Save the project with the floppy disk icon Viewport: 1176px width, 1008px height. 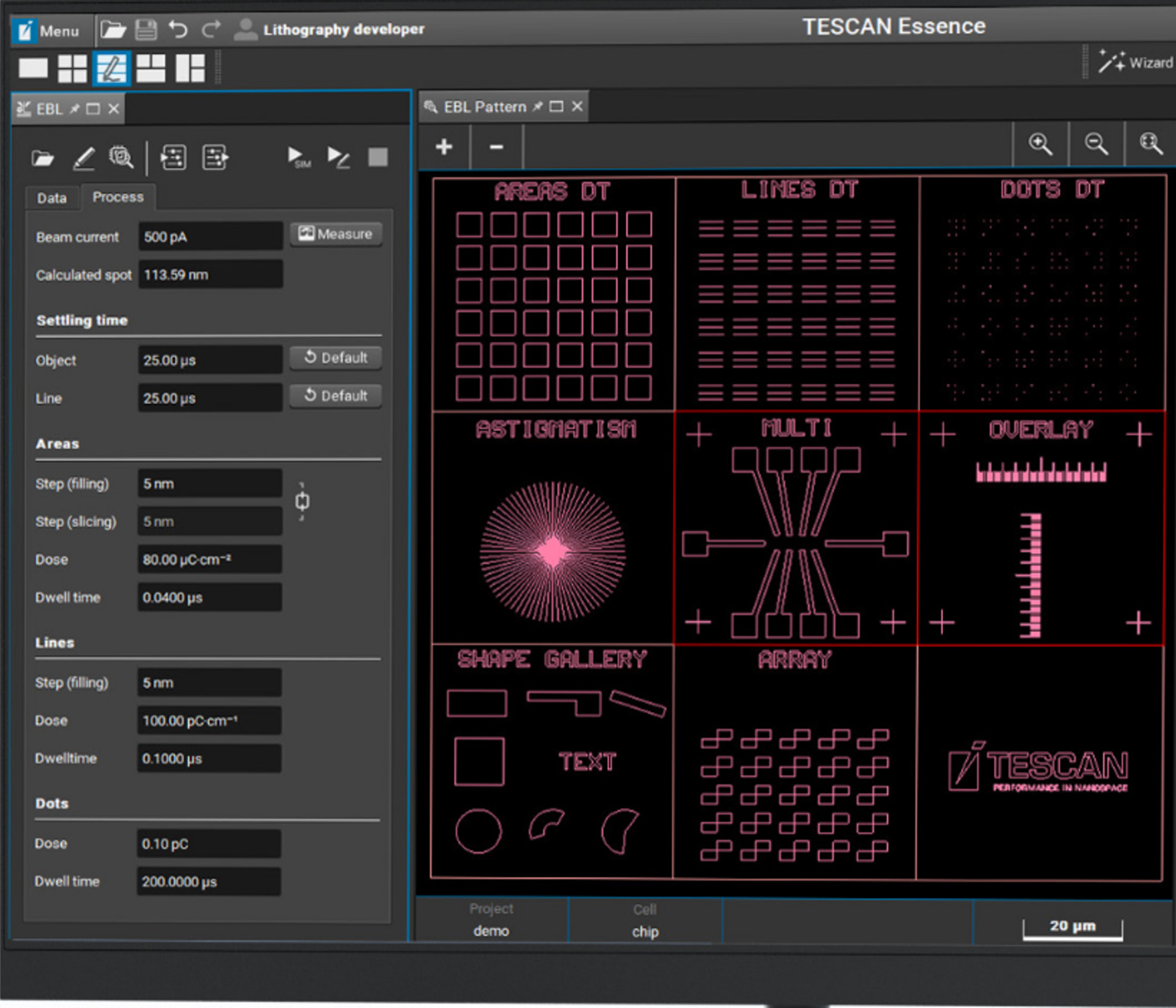(144, 29)
